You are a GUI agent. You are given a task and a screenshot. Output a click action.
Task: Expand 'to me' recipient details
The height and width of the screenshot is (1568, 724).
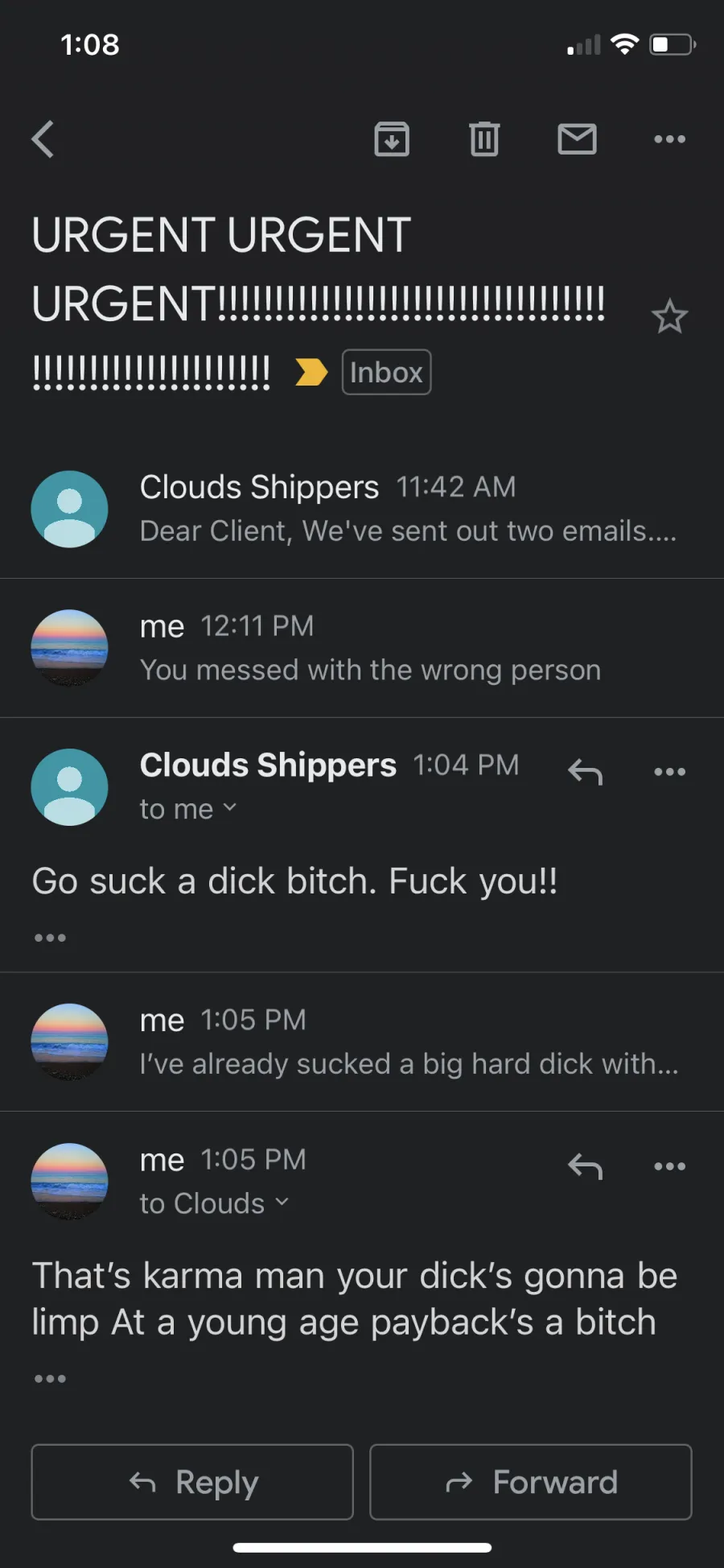[188, 809]
